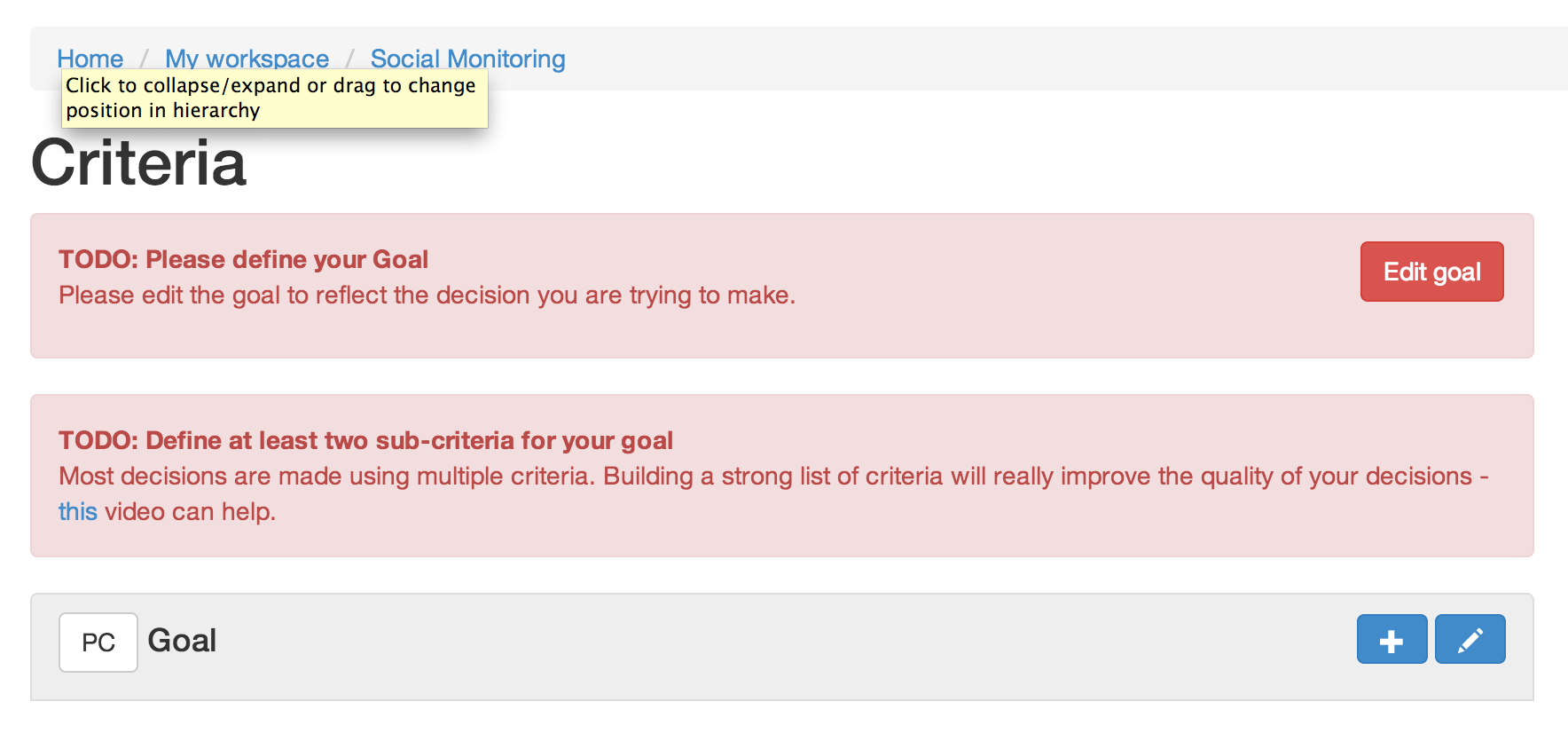Screen dimensions: 1568x749
Task: Click the "Please edit the goal" description text
Action: click(x=427, y=296)
